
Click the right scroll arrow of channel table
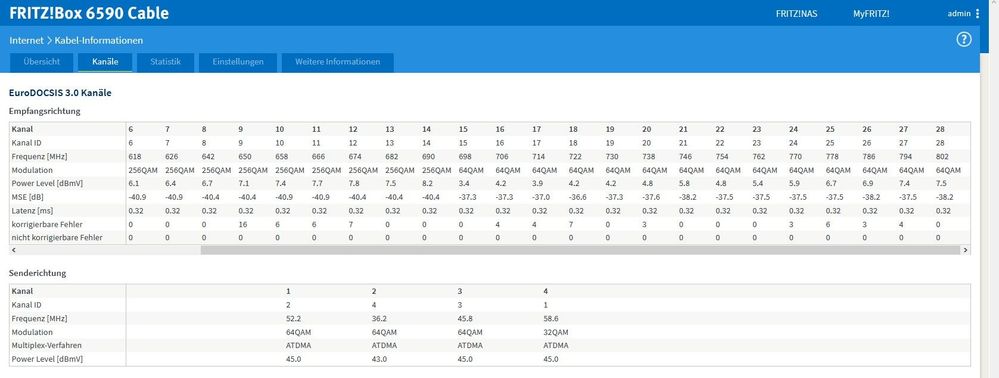[965, 250]
